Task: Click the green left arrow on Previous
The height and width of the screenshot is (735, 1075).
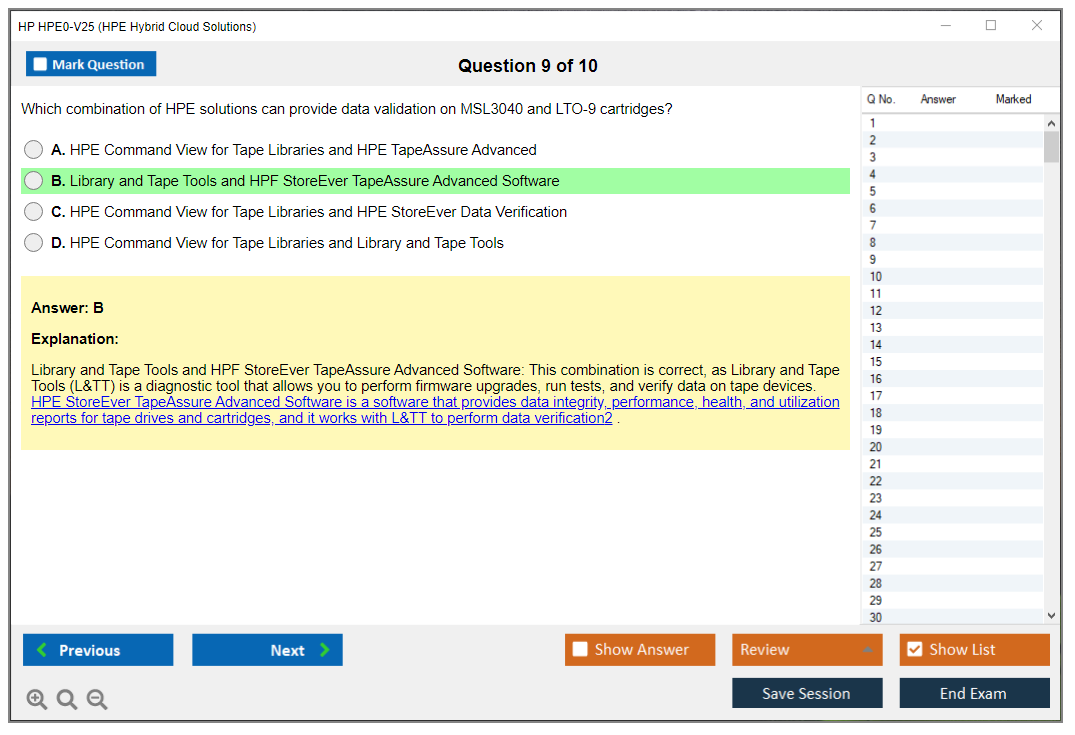Action: coord(42,650)
